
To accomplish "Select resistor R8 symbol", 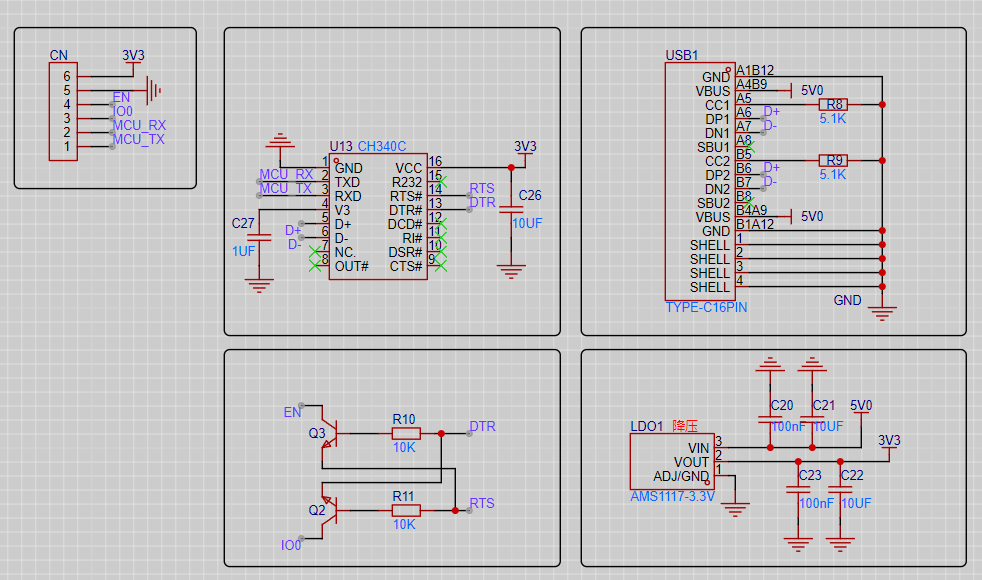I will point(832,104).
